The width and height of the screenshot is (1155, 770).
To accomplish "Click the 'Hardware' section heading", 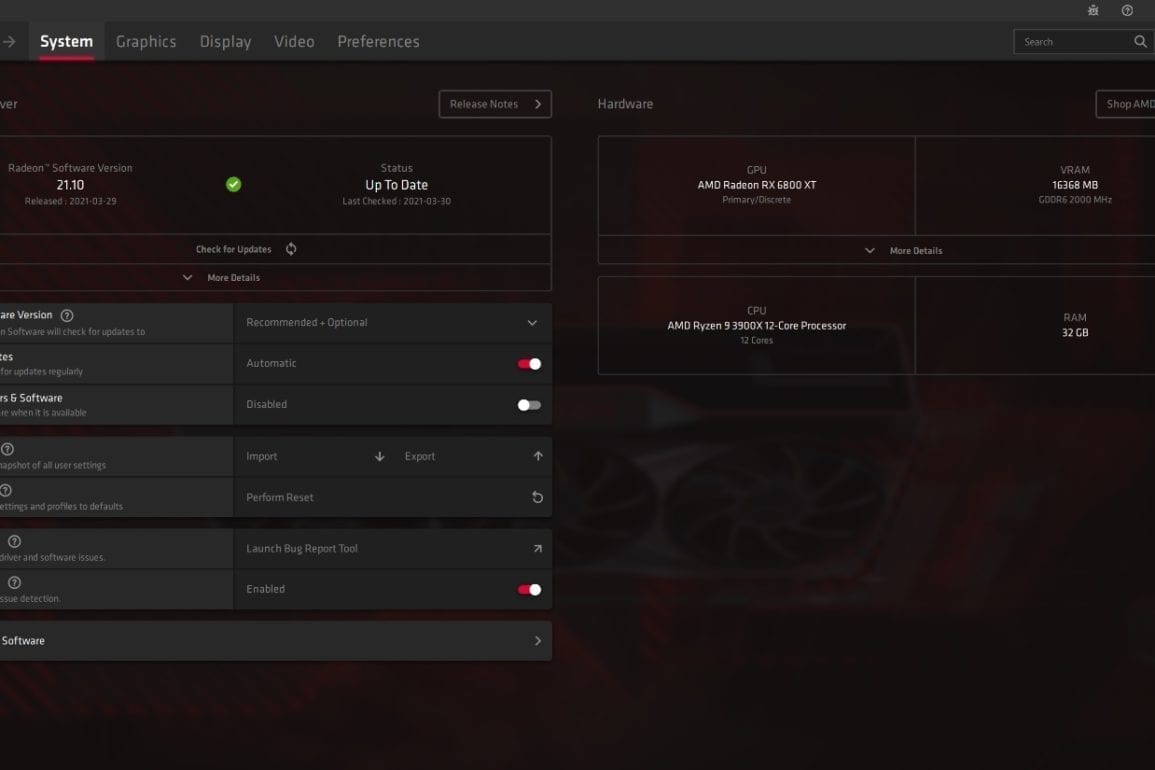I will coord(625,104).
